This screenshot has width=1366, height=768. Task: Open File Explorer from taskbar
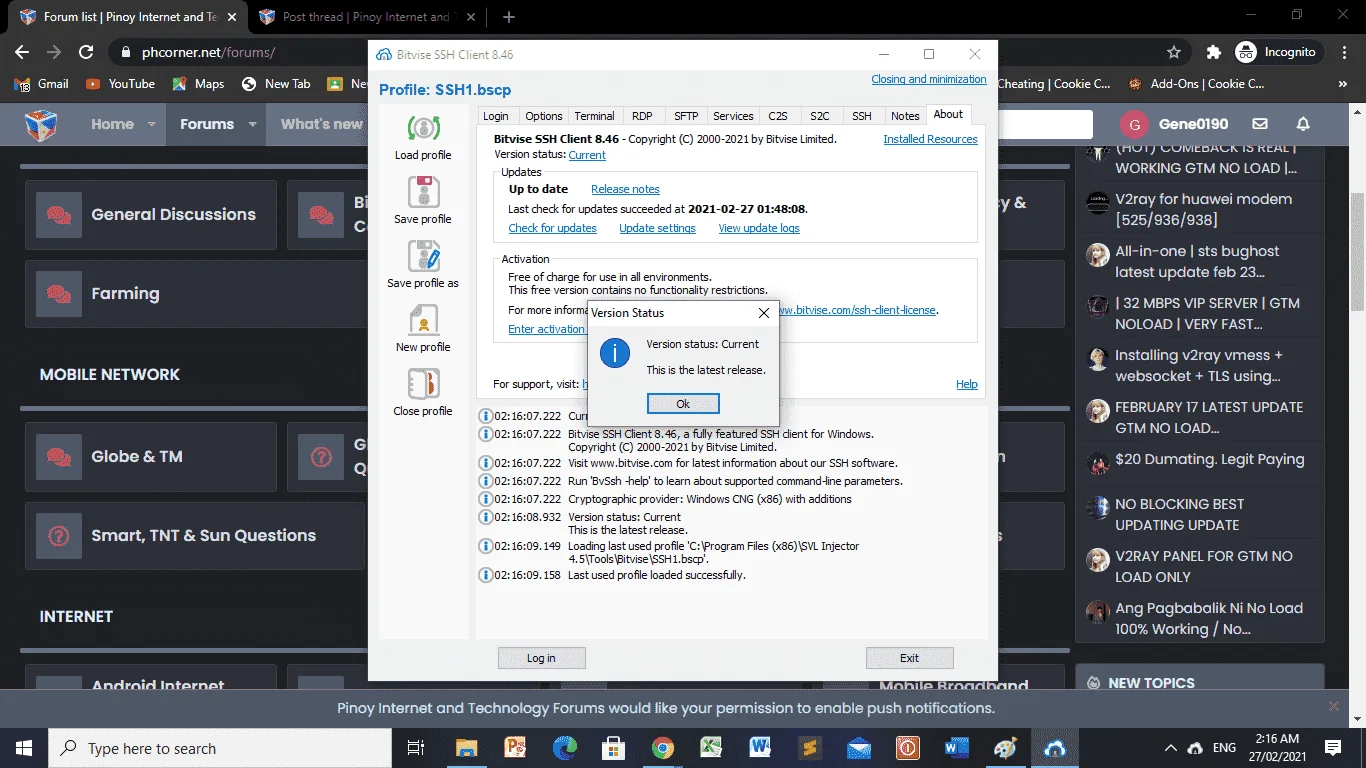tap(466, 748)
